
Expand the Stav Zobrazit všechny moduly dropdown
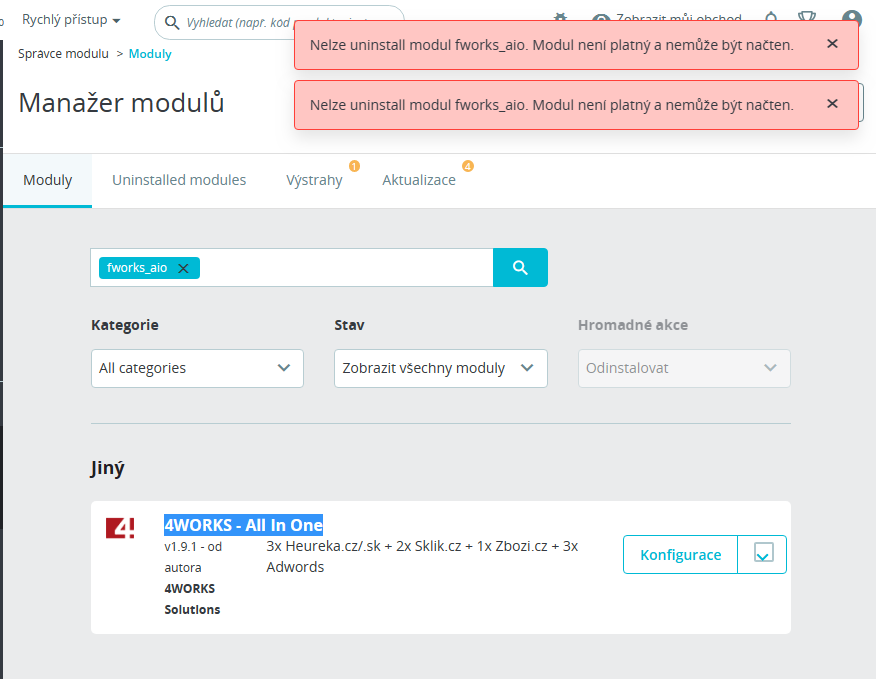tap(441, 368)
